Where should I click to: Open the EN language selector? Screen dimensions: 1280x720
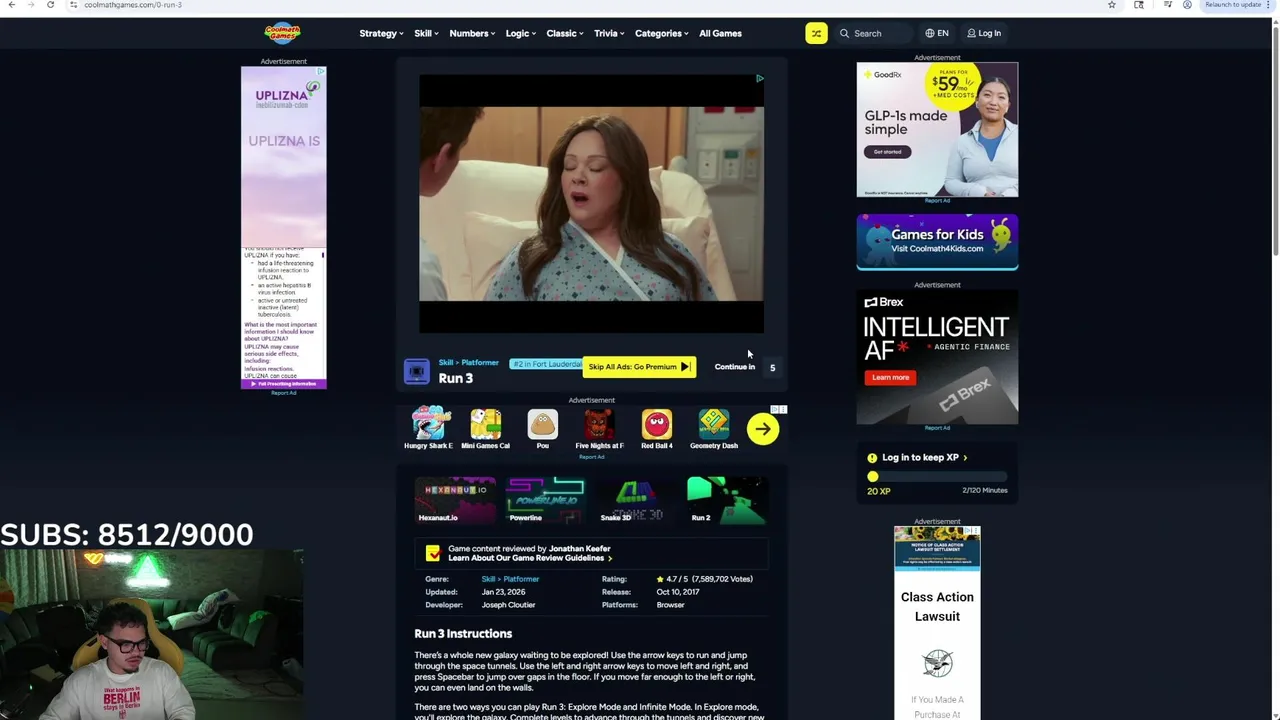[937, 33]
